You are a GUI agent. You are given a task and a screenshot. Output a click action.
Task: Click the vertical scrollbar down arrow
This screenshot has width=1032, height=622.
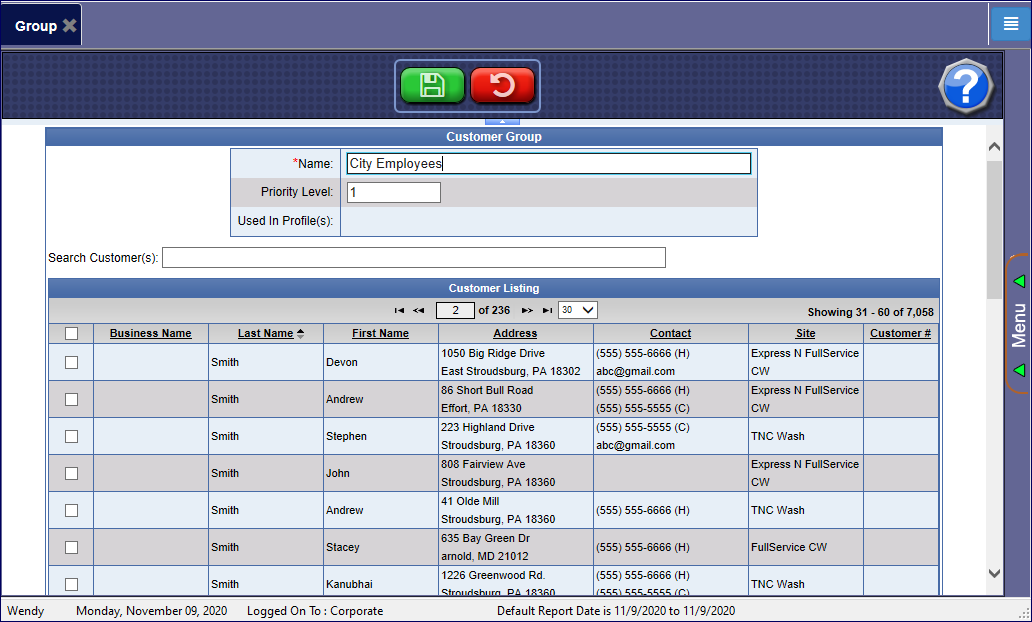point(994,573)
